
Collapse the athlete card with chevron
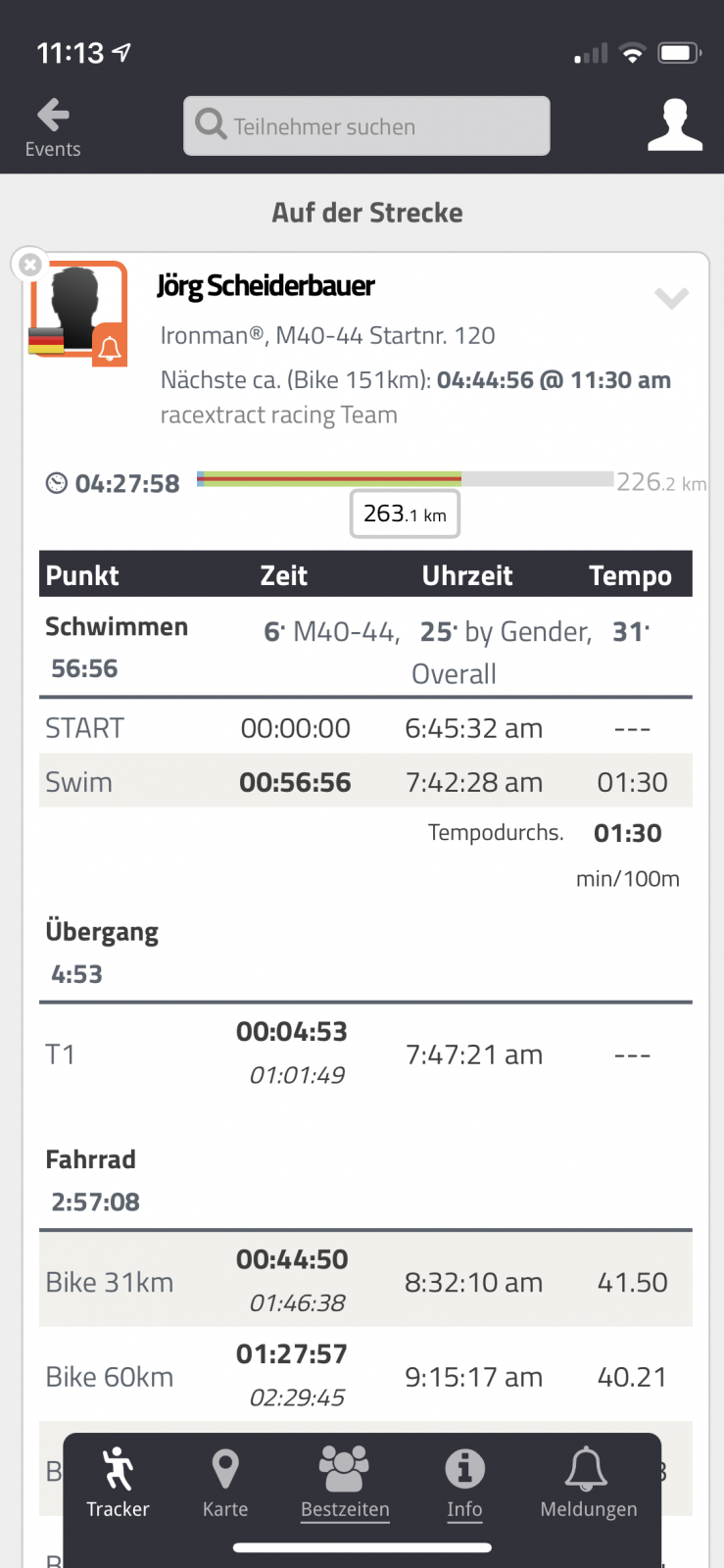point(671,298)
